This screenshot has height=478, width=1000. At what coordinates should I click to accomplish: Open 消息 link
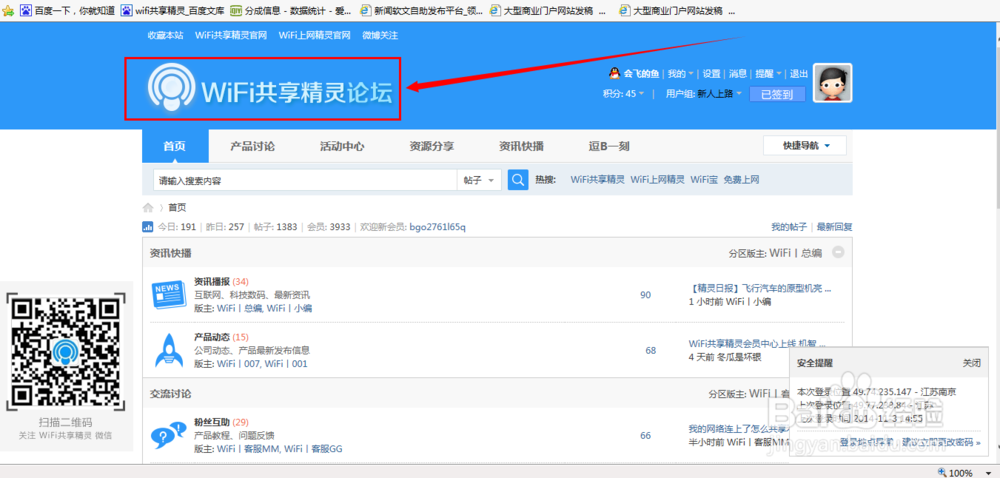738,74
